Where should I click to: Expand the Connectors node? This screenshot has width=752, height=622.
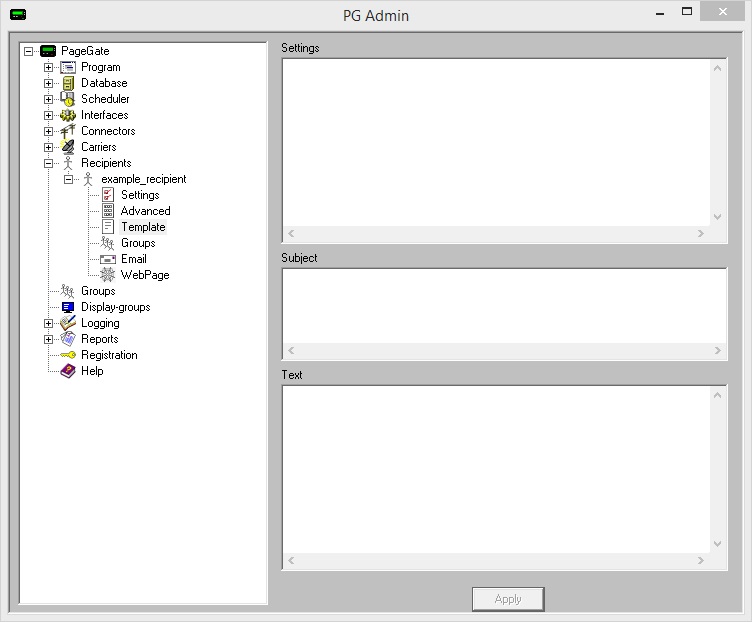[48, 131]
